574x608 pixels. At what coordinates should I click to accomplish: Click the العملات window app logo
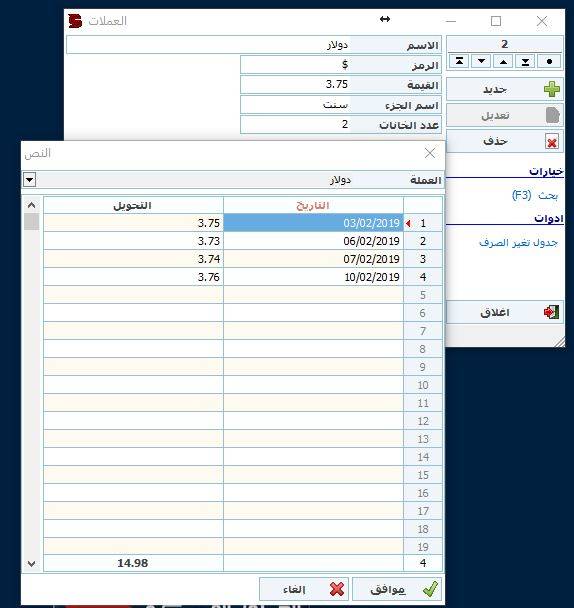75,21
